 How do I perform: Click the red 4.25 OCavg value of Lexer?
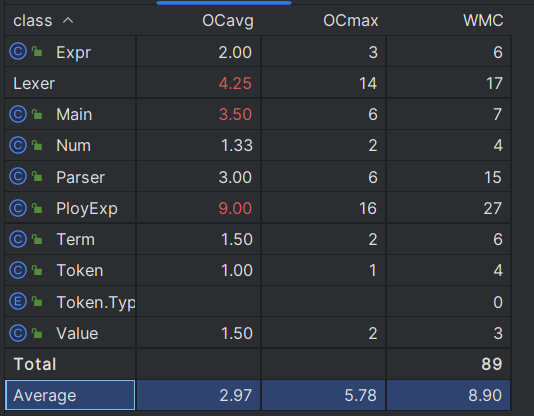point(235,83)
